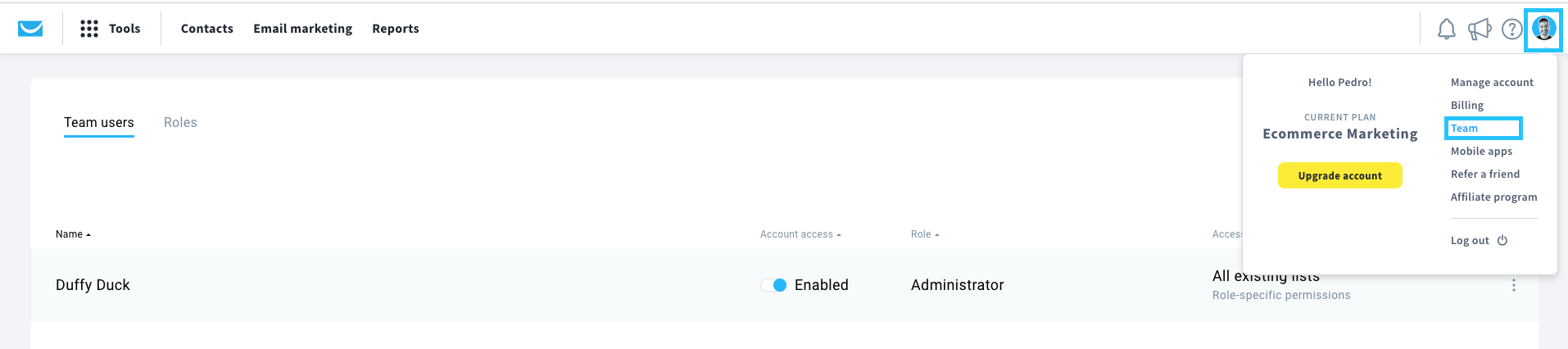This screenshot has width=1568, height=349.
Task: Open the Email marketing menu
Action: tap(303, 29)
